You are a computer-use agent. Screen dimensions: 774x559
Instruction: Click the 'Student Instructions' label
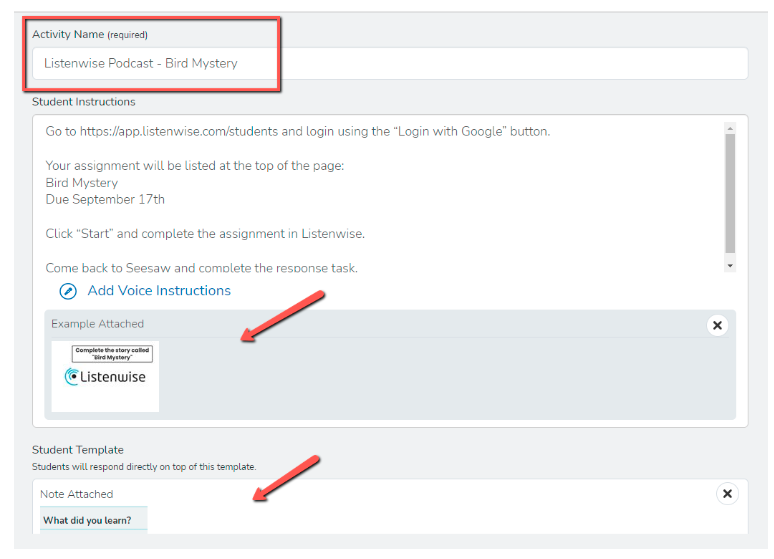[x=83, y=102]
